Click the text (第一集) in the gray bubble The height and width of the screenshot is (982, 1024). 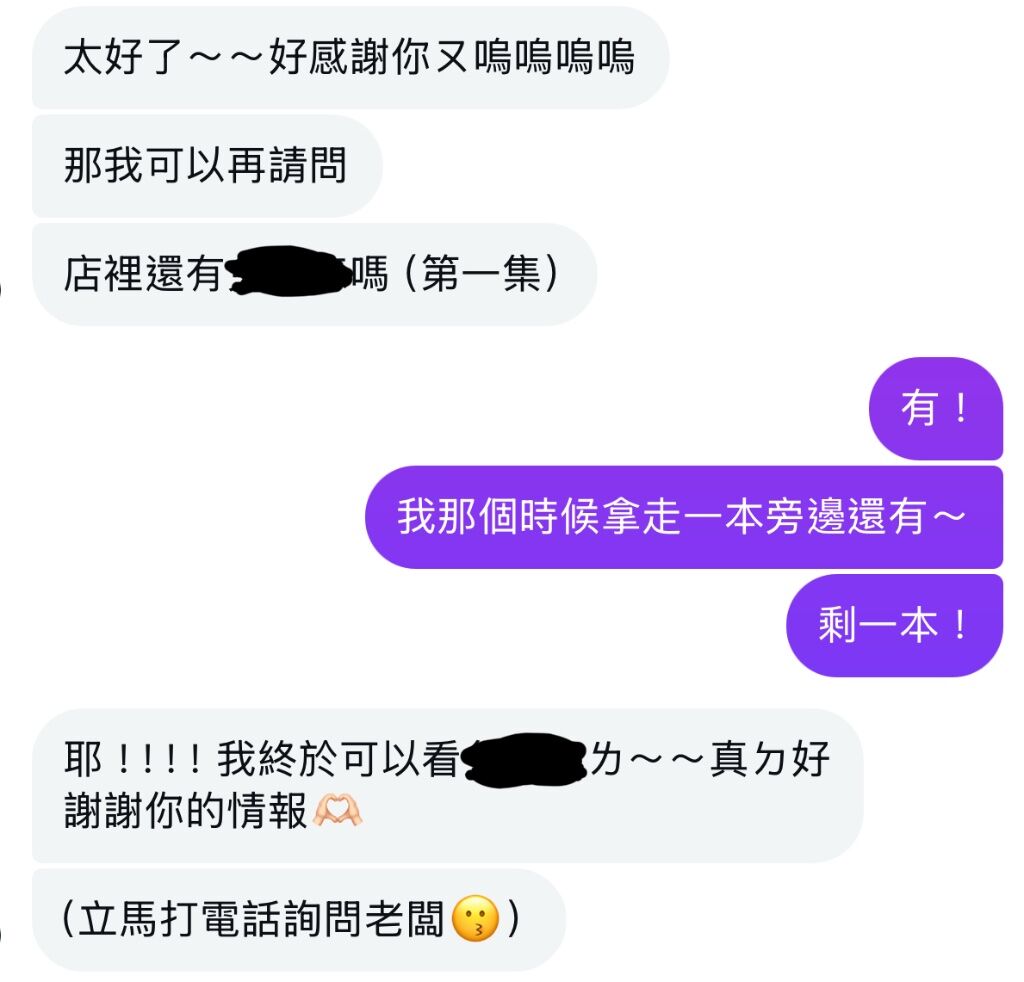tap(482, 274)
